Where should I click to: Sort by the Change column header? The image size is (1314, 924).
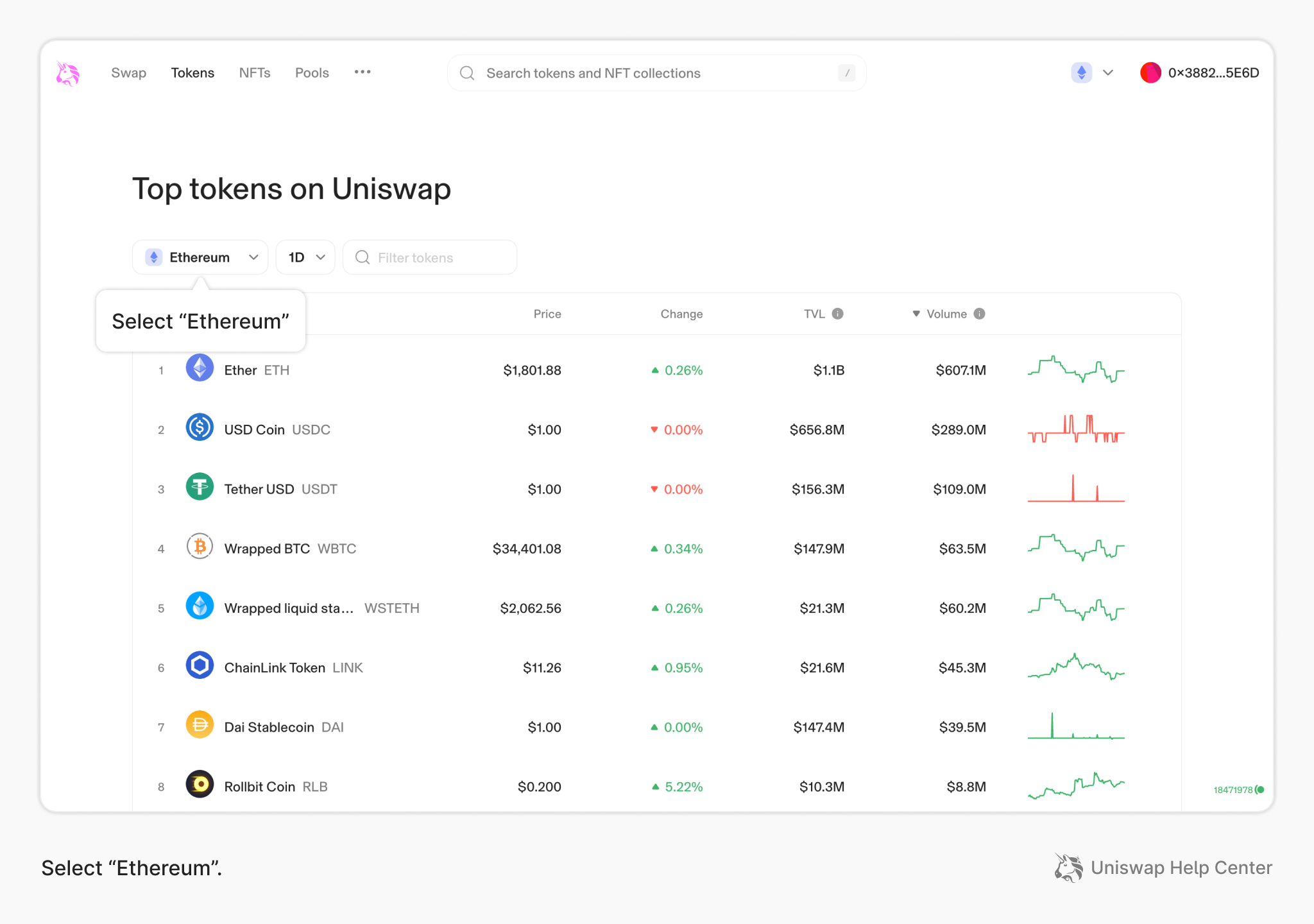(x=681, y=314)
